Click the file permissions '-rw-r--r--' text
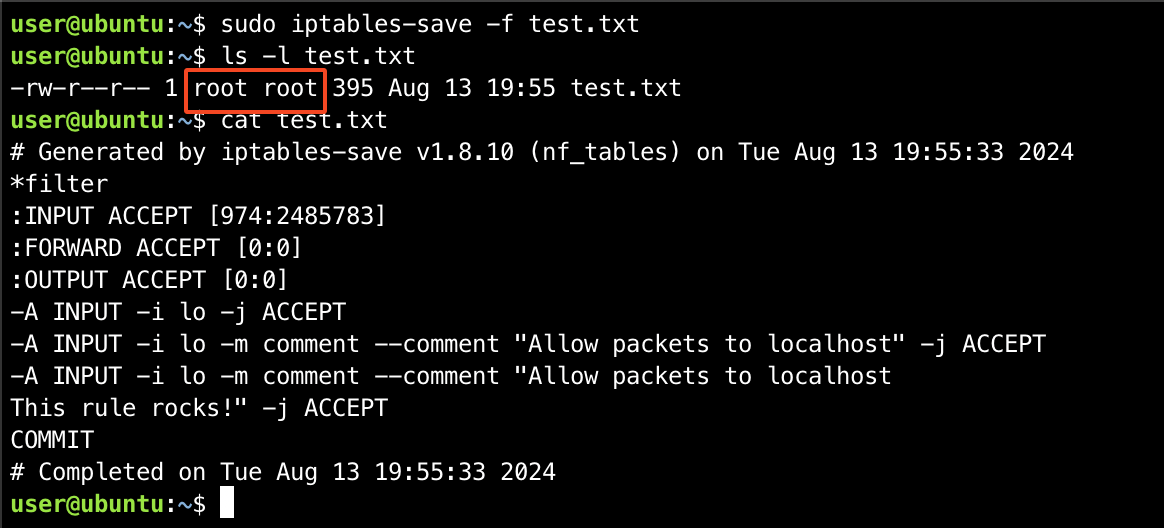 79,88
